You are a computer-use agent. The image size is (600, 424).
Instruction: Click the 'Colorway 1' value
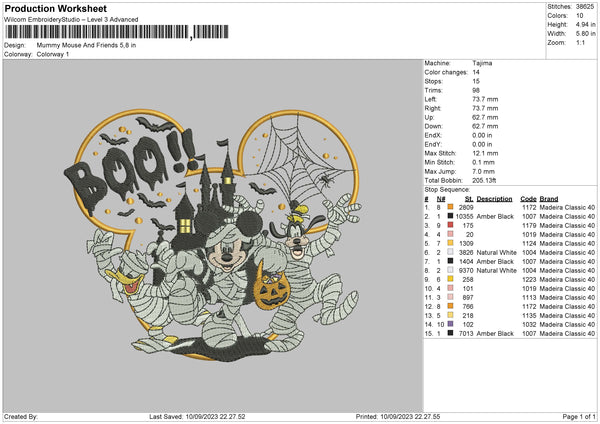(x=53, y=54)
